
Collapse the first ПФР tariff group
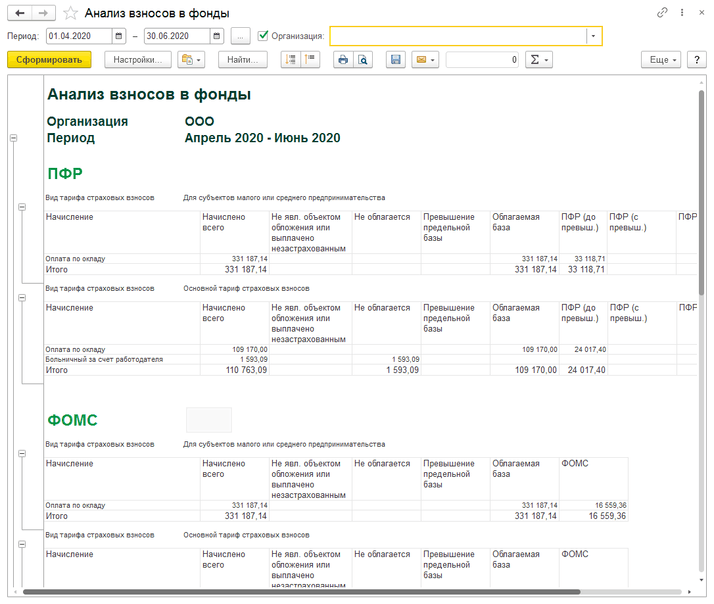(x=22, y=207)
